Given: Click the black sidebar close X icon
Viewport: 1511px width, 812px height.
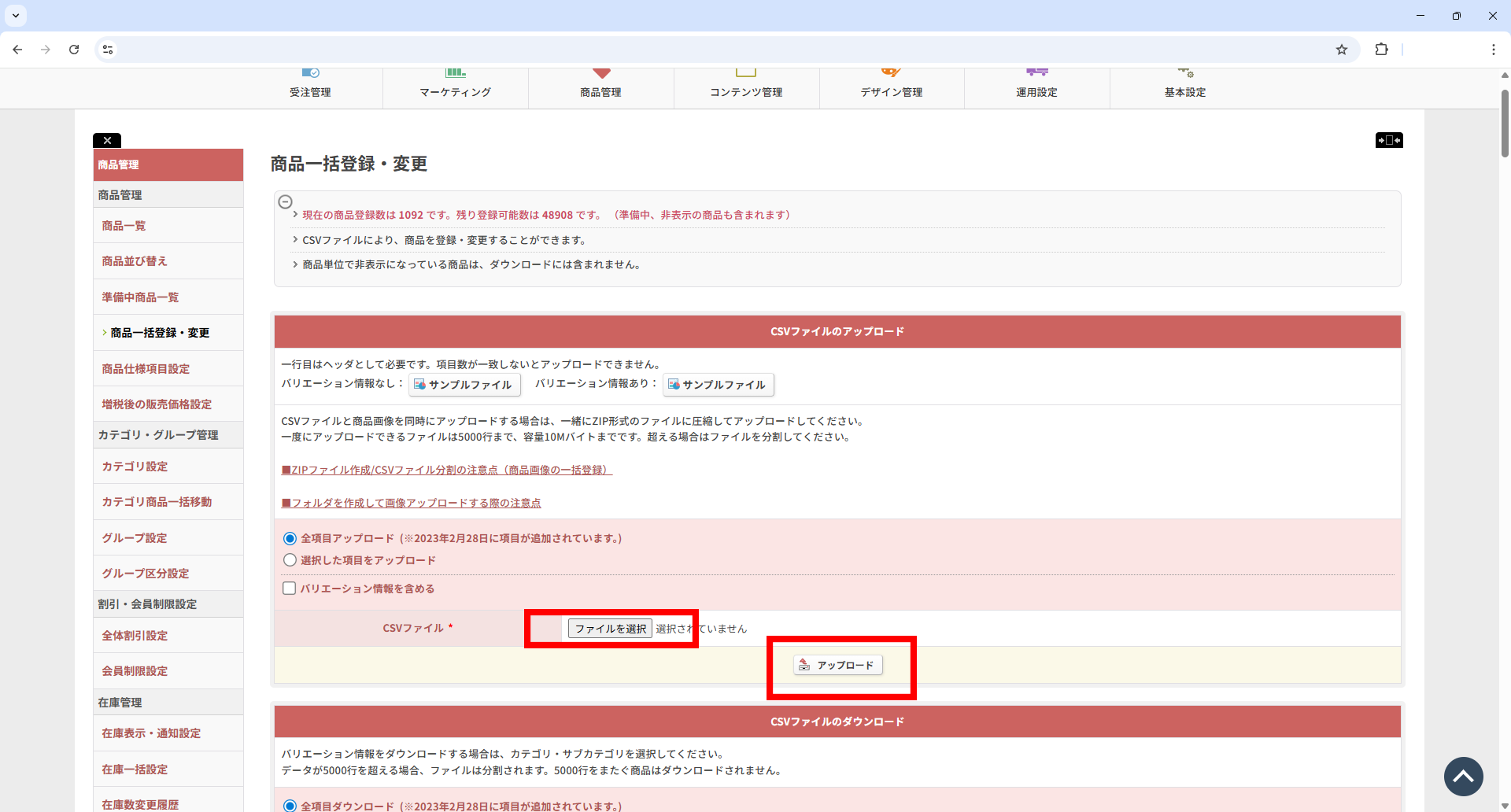Looking at the screenshot, I should tap(107, 141).
